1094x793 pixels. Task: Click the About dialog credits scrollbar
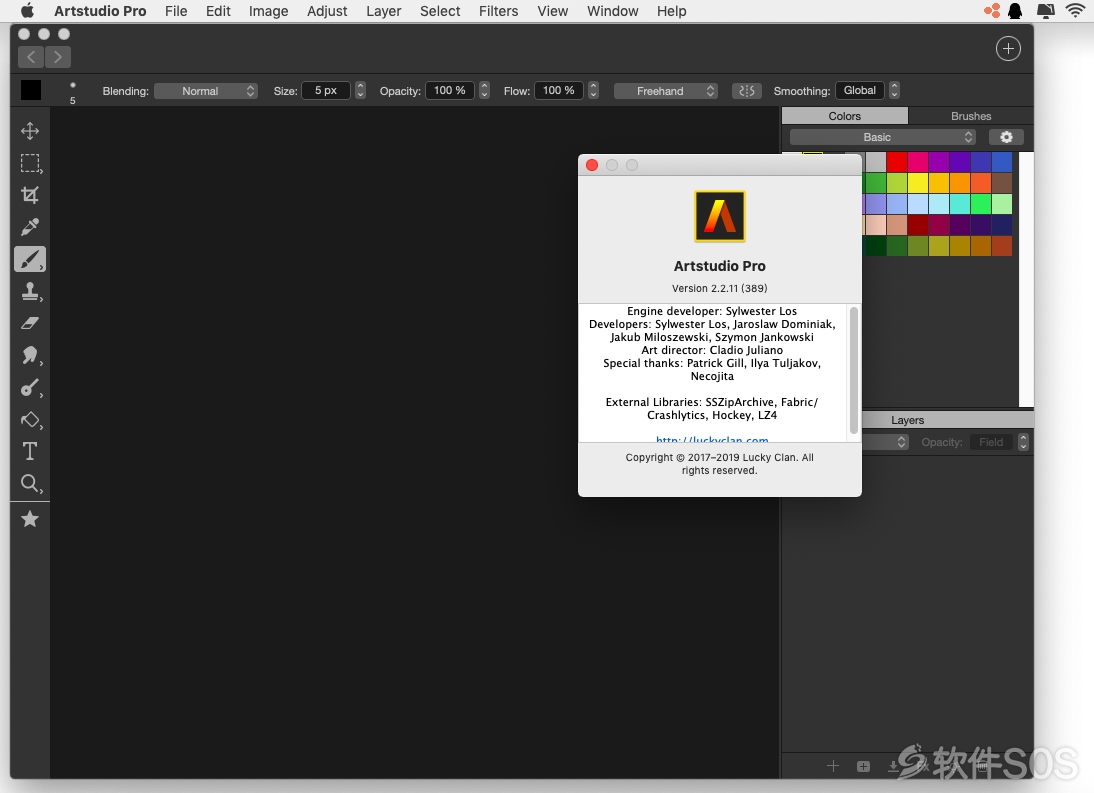[853, 370]
